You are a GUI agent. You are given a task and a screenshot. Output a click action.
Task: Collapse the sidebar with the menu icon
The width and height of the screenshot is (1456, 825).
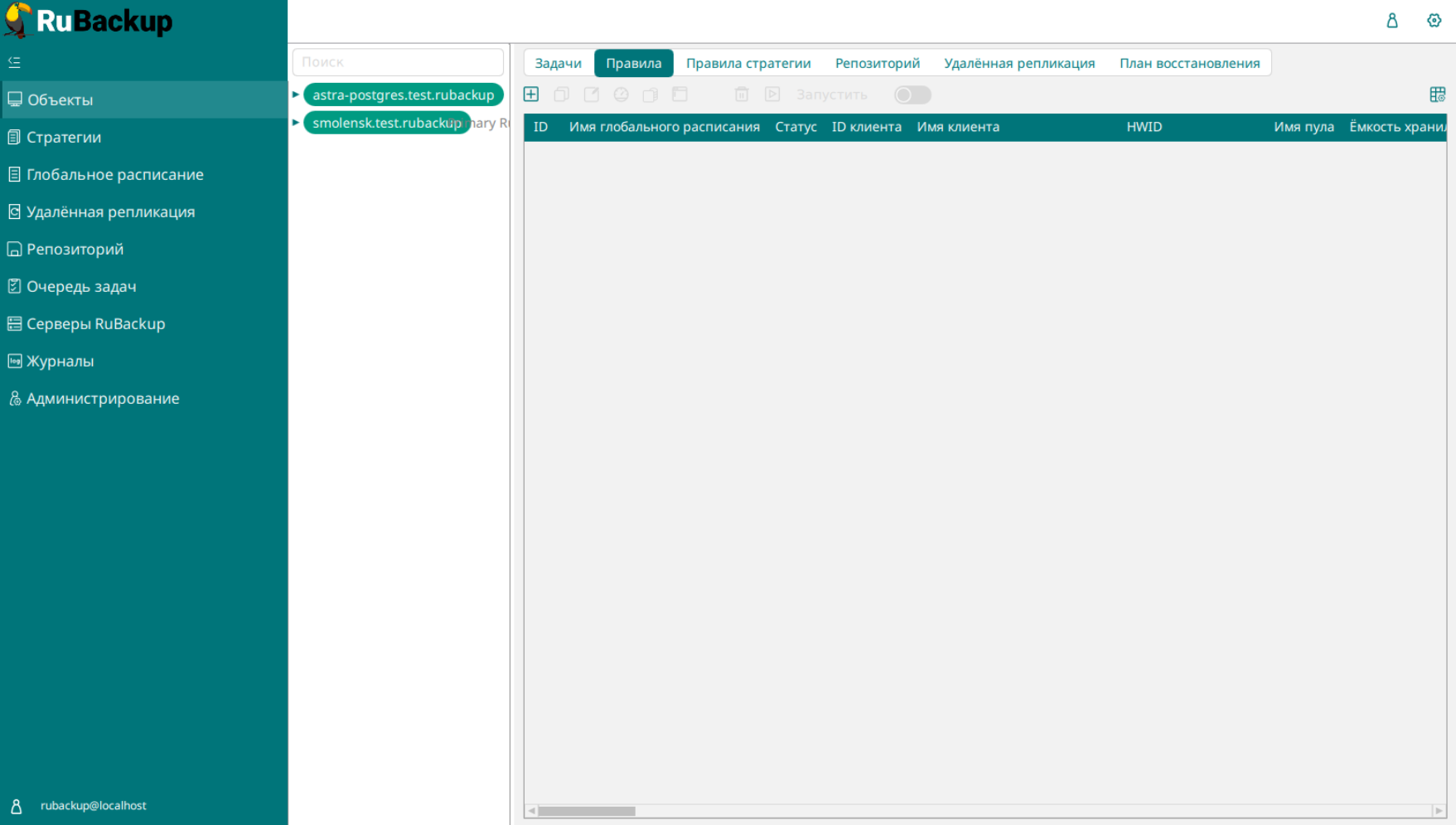(x=14, y=62)
